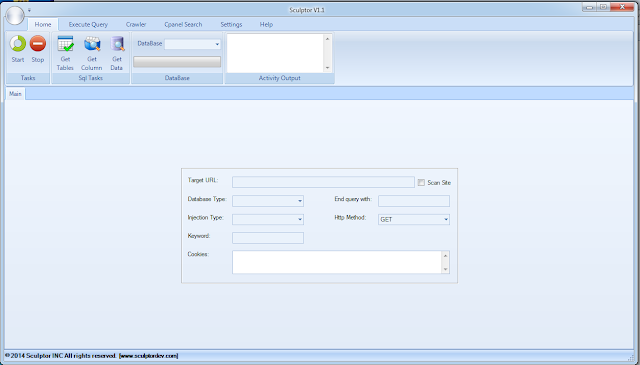This screenshot has height=365, width=640.
Task: Click inside the Target URL field
Action: (x=323, y=182)
